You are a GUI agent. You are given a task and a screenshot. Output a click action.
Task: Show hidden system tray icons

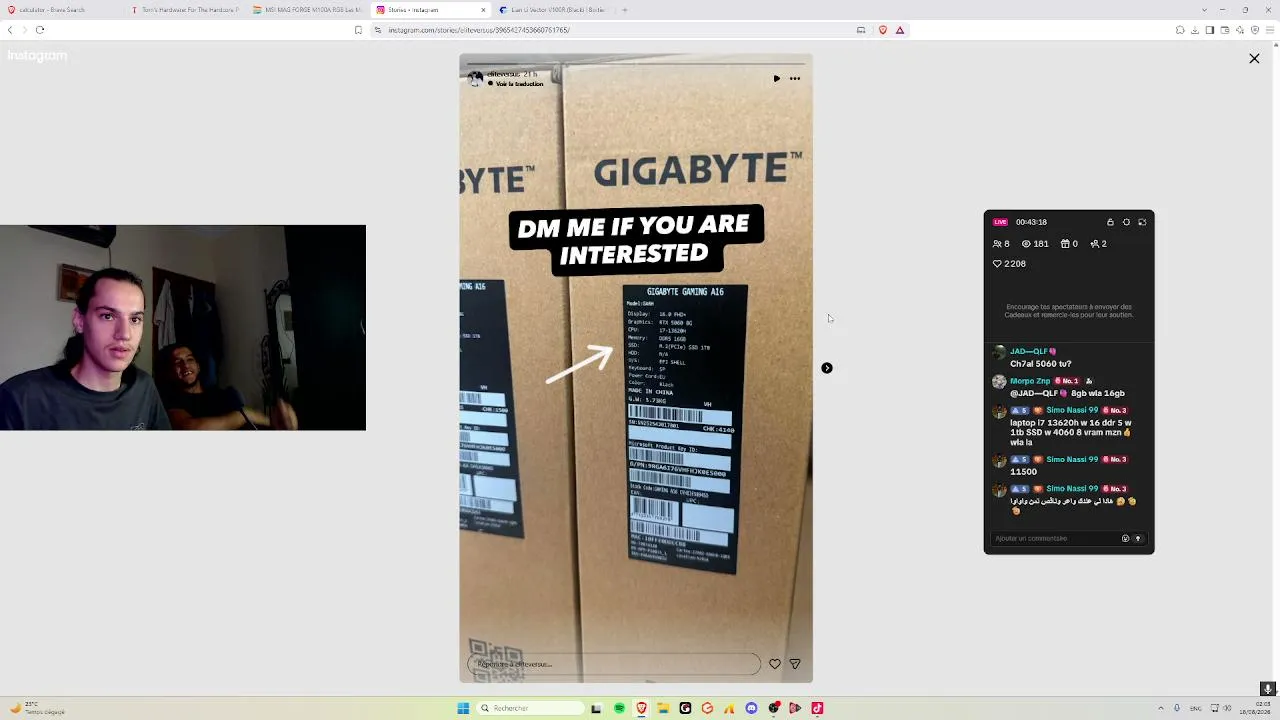1160,708
